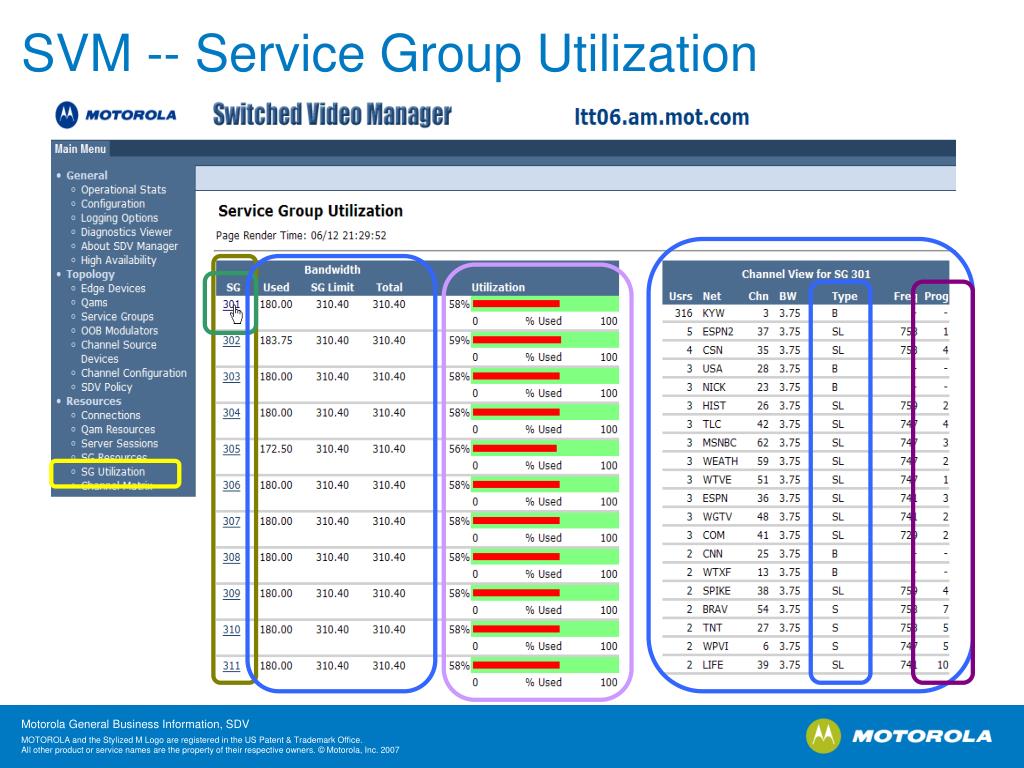Open service group 303 link
Image resolution: width=1024 pixels, height=768 pixels.
tap(231, 377)
